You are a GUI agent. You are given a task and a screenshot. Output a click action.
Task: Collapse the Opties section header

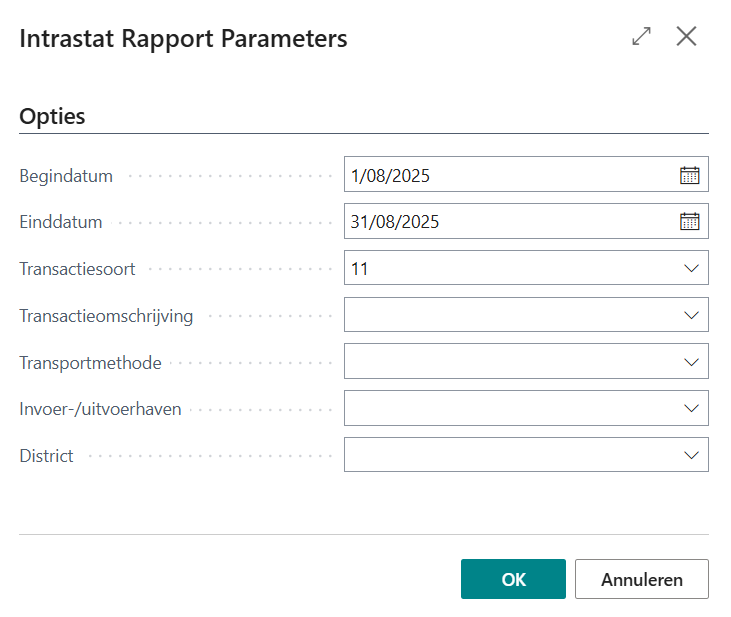(52, 116)
